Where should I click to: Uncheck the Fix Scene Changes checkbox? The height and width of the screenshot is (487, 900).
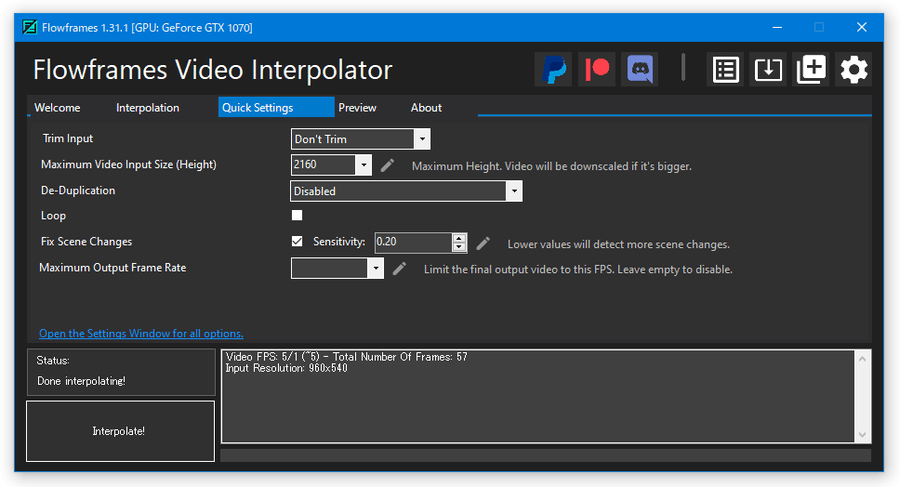[297, 241]
